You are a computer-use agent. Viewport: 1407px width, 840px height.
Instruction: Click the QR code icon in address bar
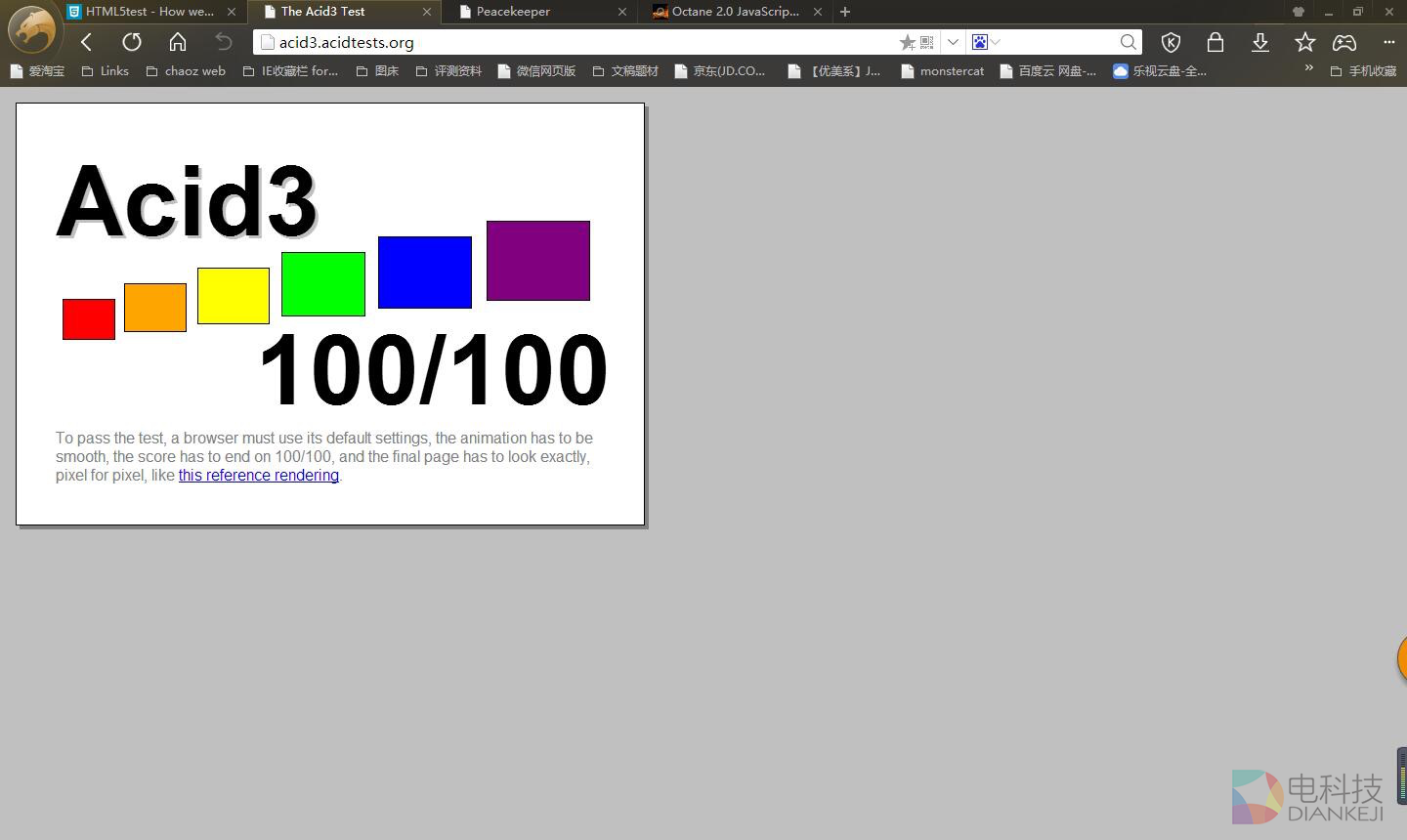tap(927, 42)
